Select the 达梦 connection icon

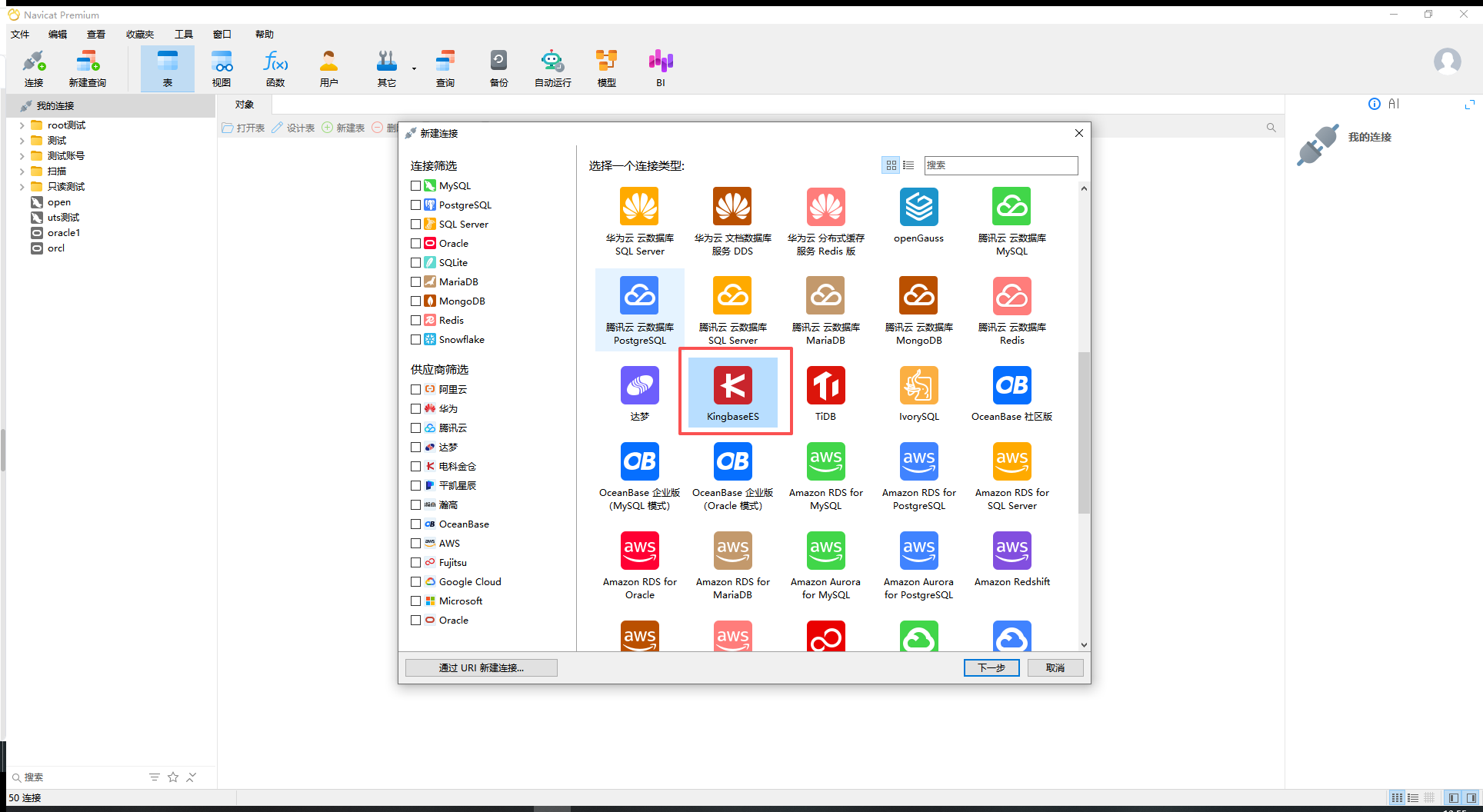[x=639, y=393]
